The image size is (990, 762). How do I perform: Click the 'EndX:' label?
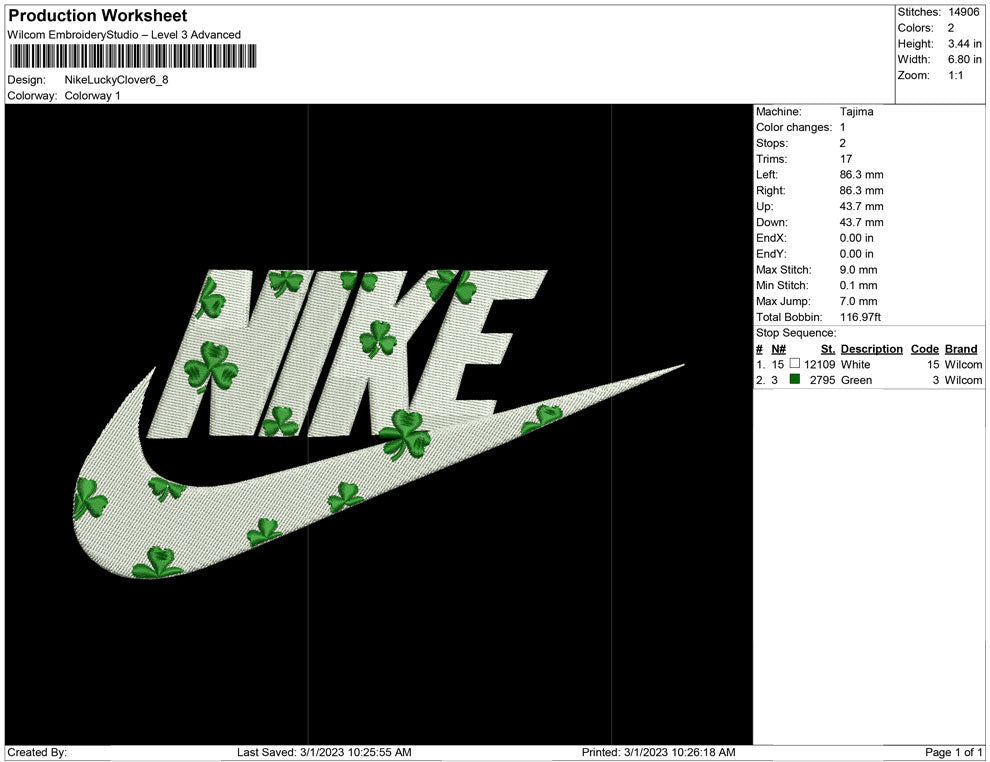pos(771,238)
